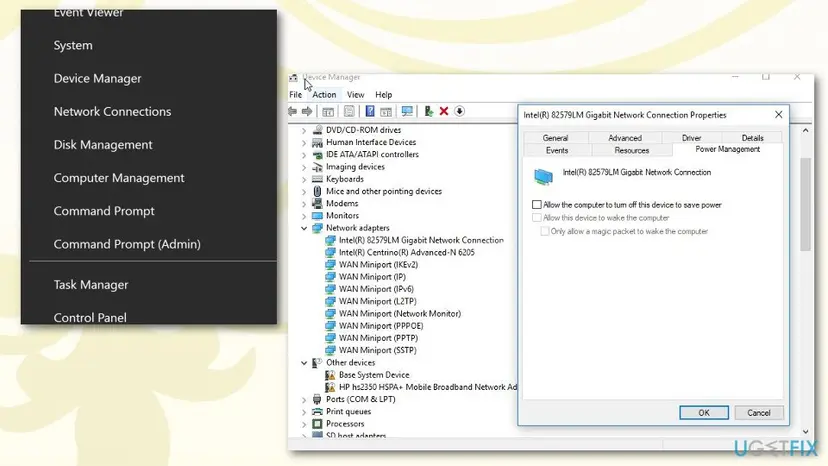
Task: Open the File menu in Device Manager
Action: 296,95
